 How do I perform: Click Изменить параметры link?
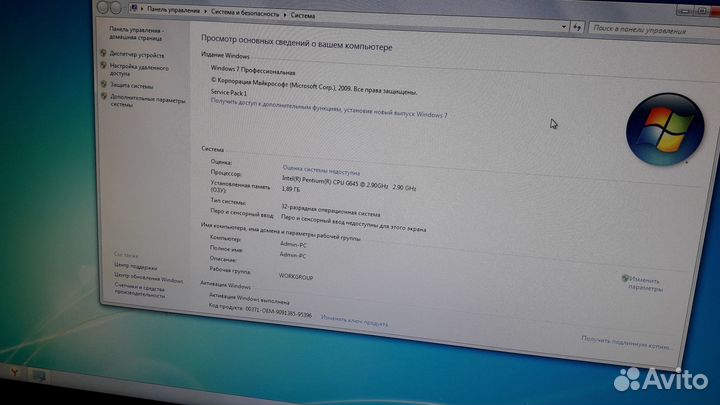point(646,284)
